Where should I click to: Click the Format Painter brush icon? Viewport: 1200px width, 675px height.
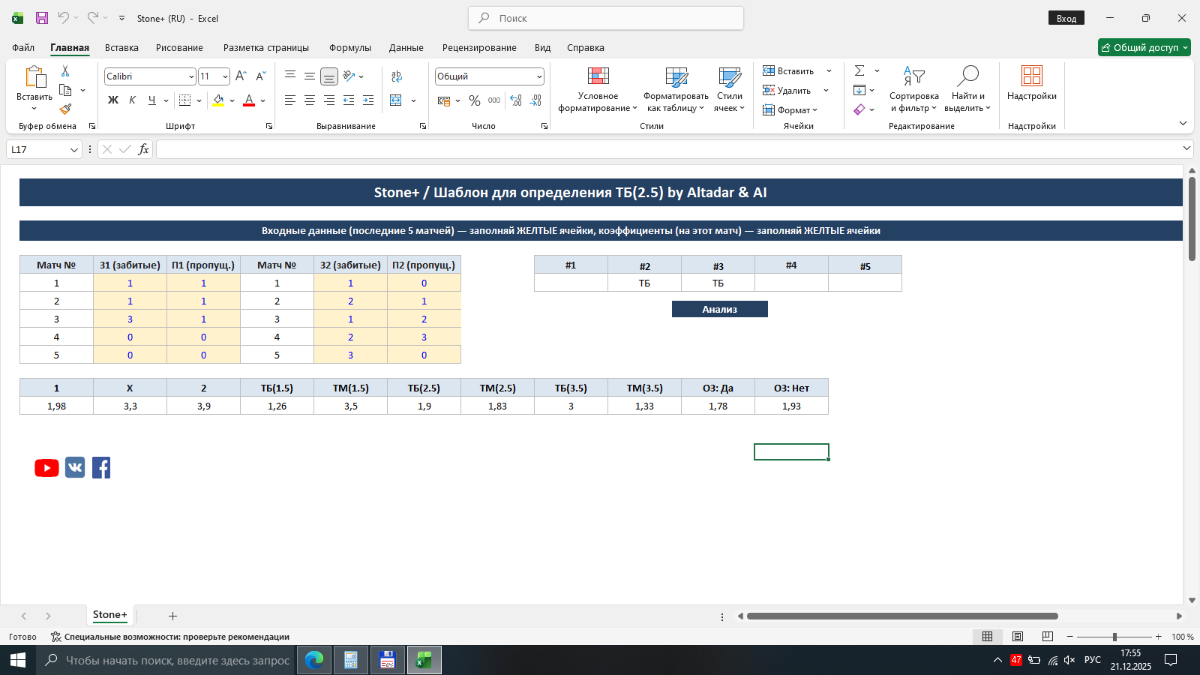(65, 109)
